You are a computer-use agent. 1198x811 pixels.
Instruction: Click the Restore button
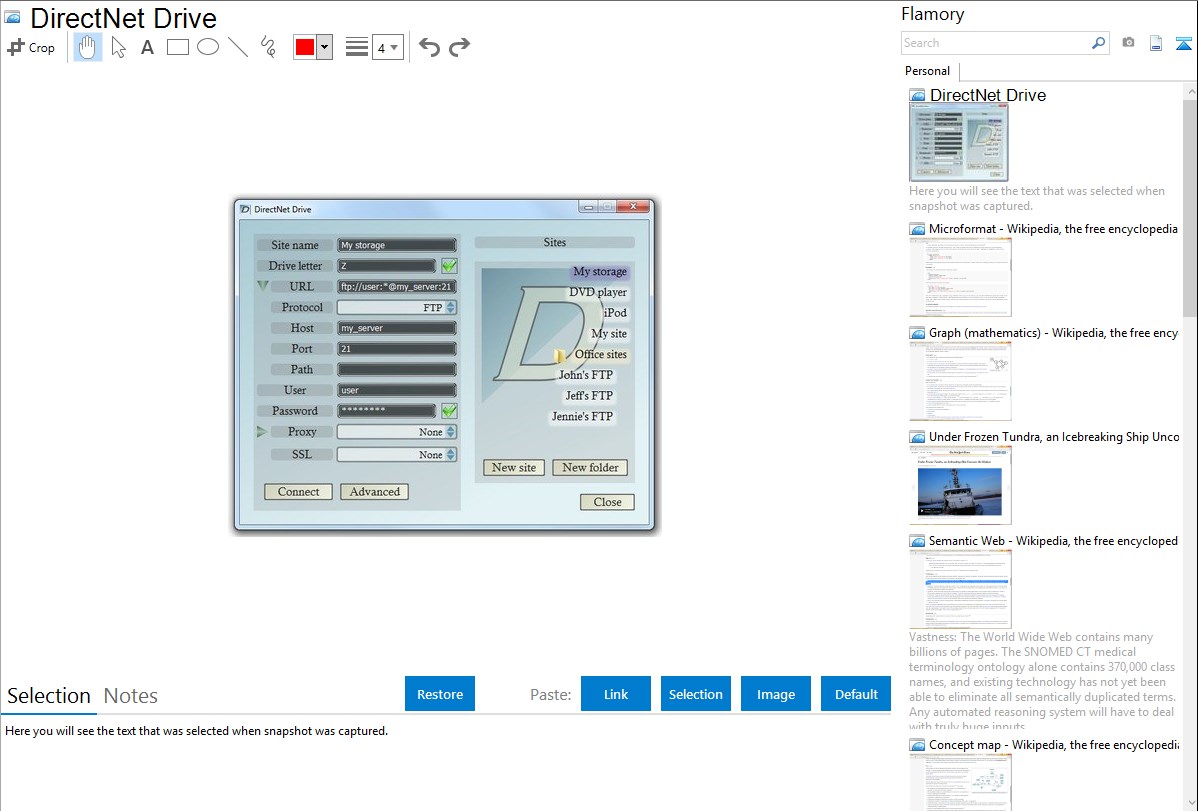pos(440,693)
